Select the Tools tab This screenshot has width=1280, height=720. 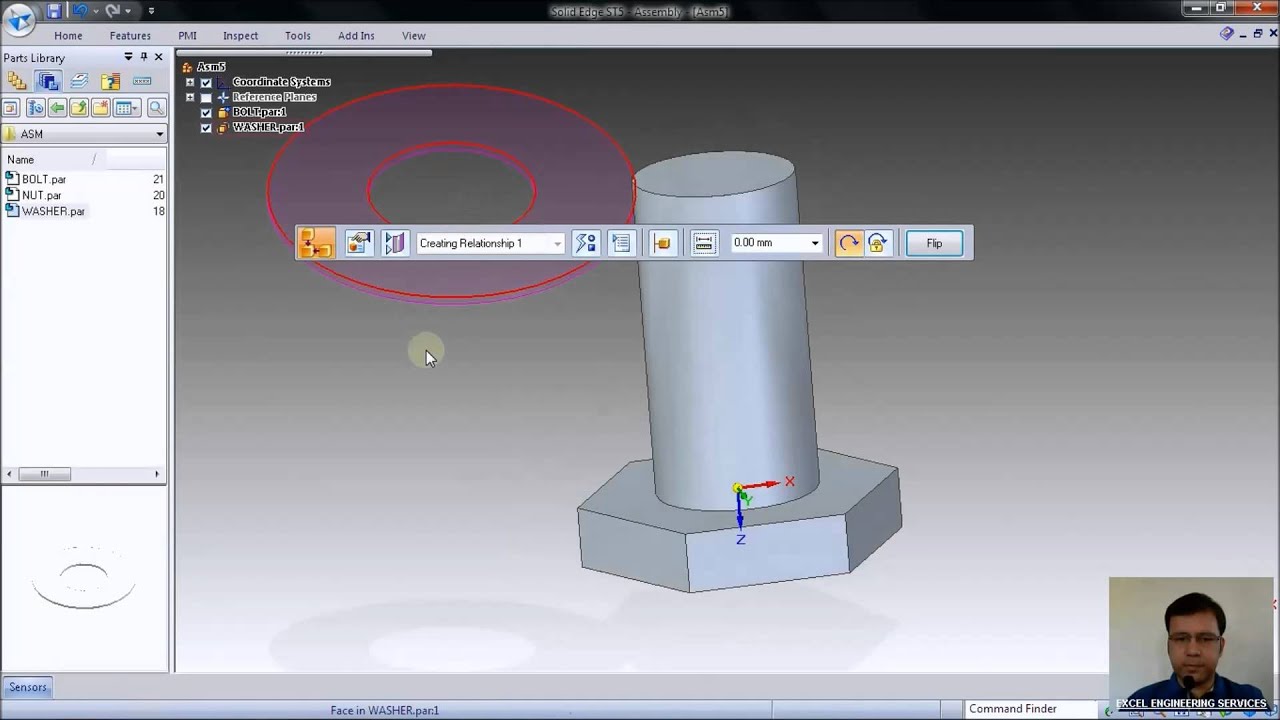click(297, 36)
